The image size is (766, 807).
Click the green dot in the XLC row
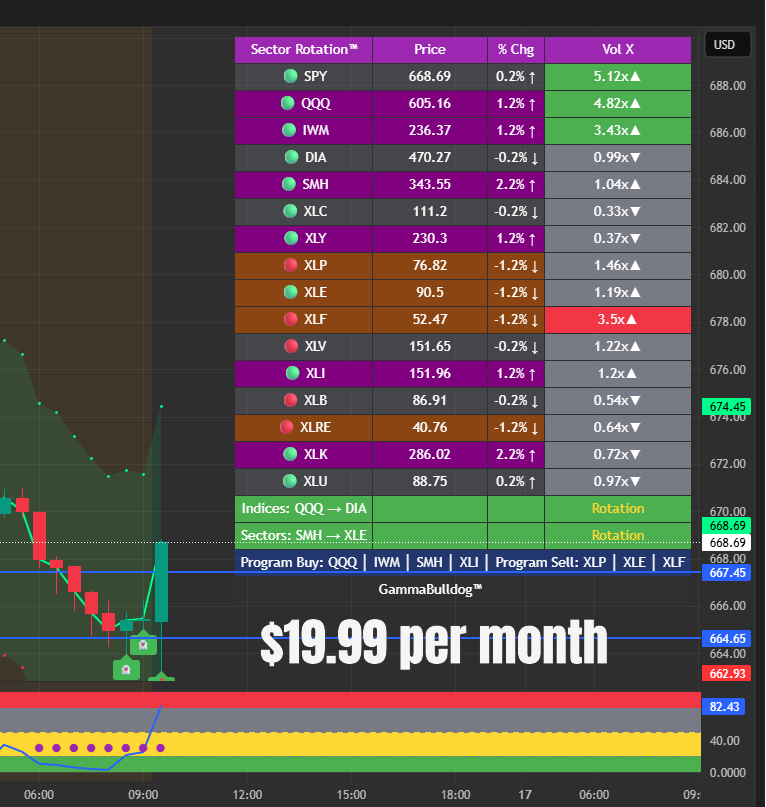[290, 211]
